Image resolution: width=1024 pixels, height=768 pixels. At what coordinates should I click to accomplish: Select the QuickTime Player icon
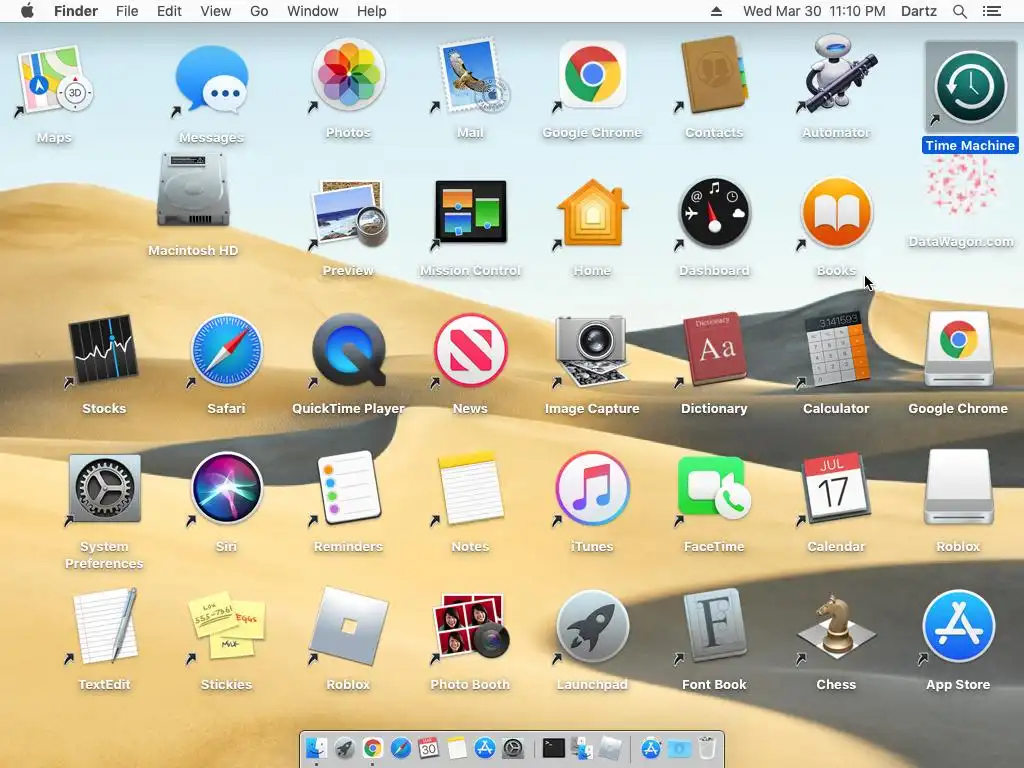click(x=348, y=351)
